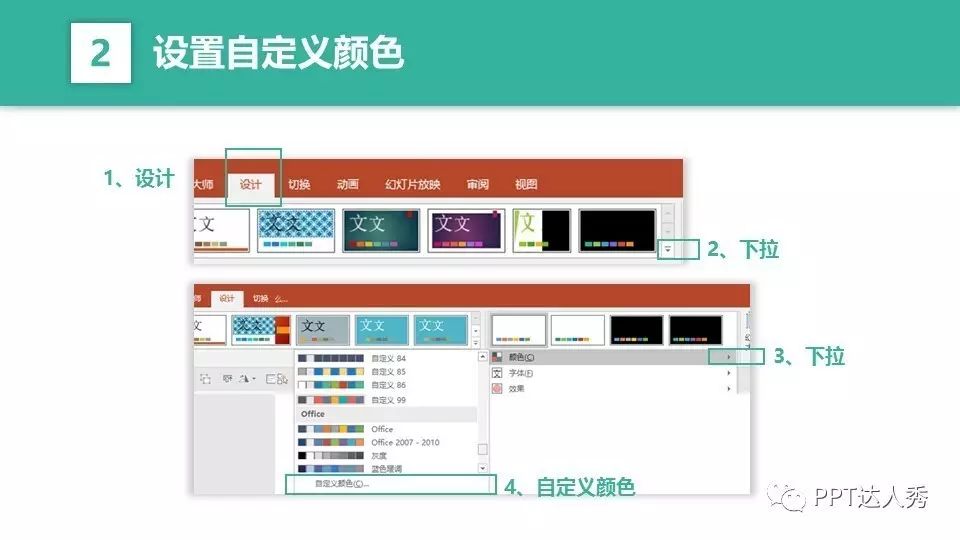The width and height of the screenshot is (960, 540).
Task: Select the blue diamond-pattern theme thumbnail
Action: point(297,231)
